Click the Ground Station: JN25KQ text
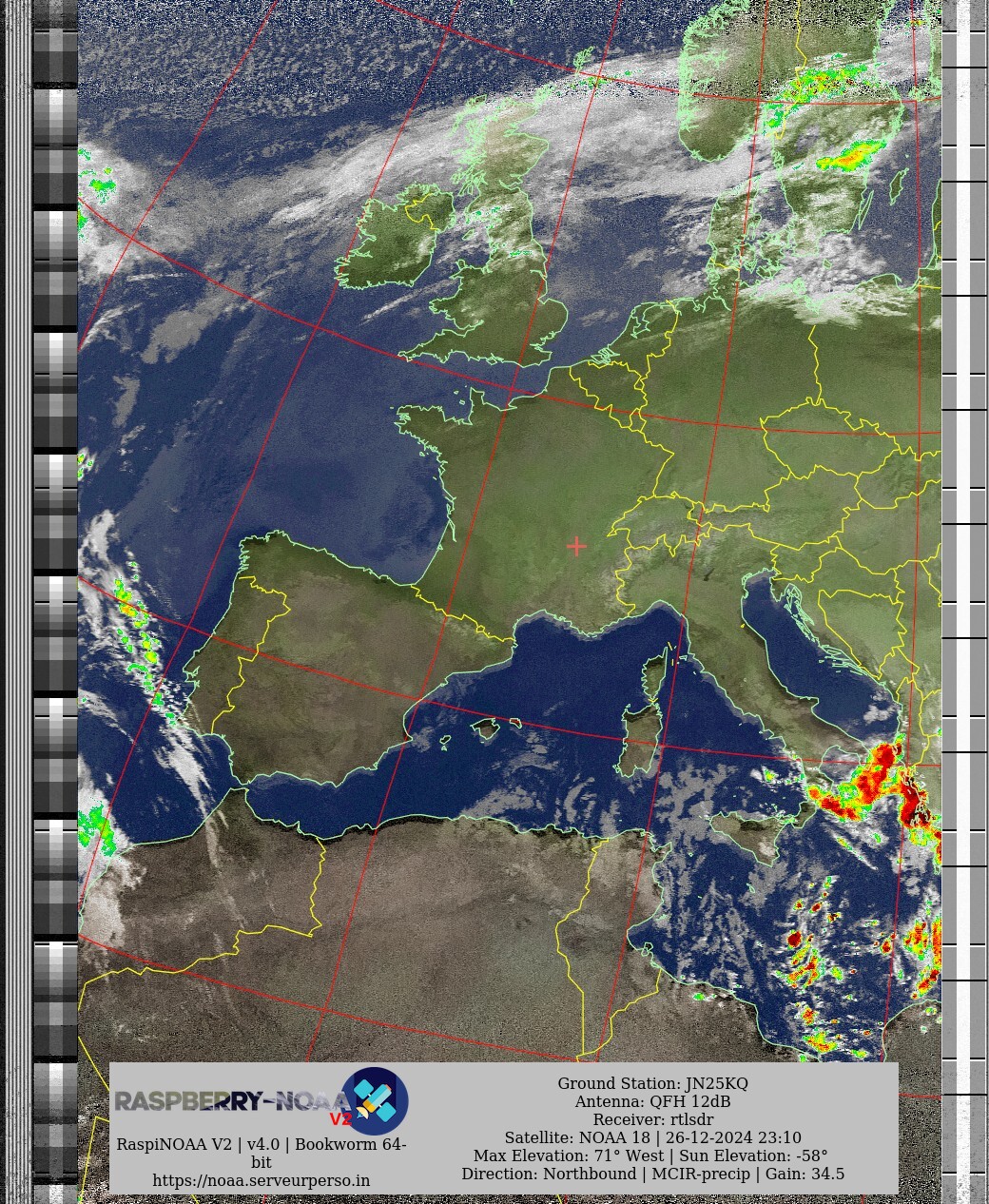 coord(652,1083)
